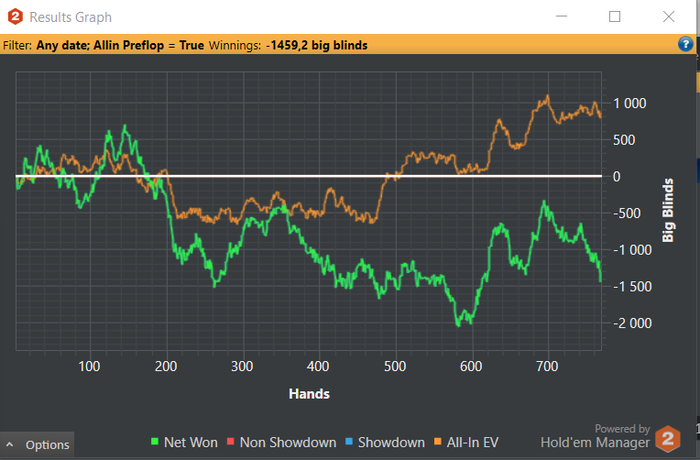Maximize the Results Graph window
This screenshot has height=460, width=700.
pyautogui.click(x=615, y=17)
